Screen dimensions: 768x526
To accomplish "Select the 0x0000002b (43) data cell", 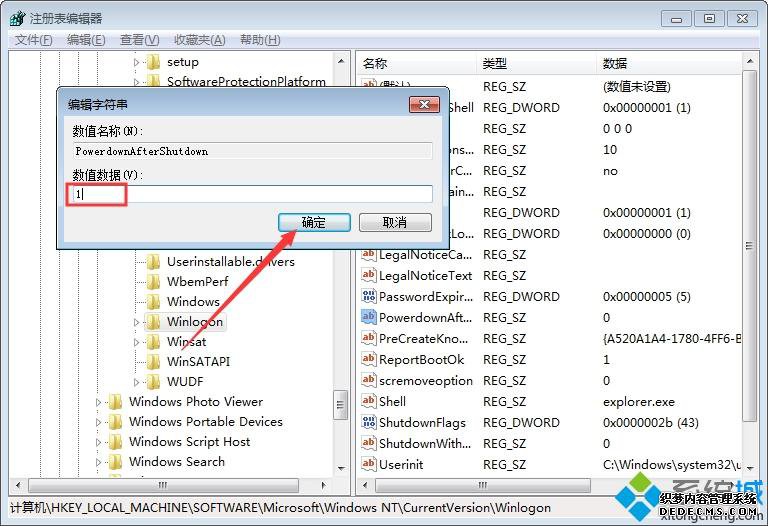I will pos(651,423).
